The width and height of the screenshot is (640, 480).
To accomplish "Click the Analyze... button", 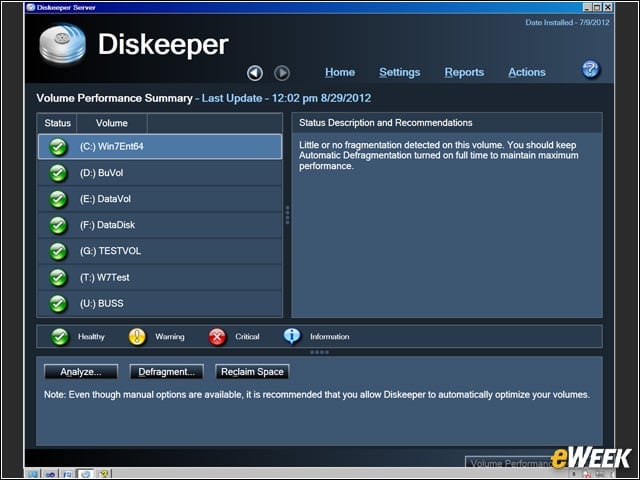I will [81, 372].
